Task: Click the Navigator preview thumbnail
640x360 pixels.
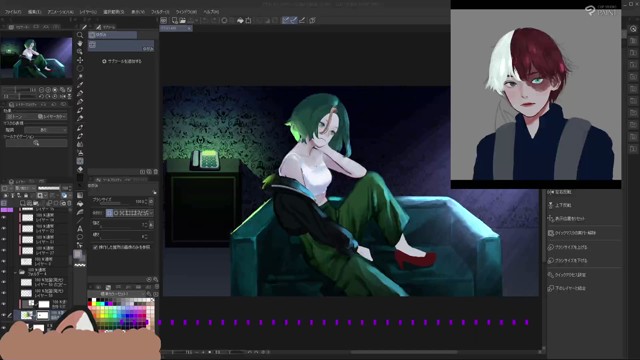Action: 36,58
